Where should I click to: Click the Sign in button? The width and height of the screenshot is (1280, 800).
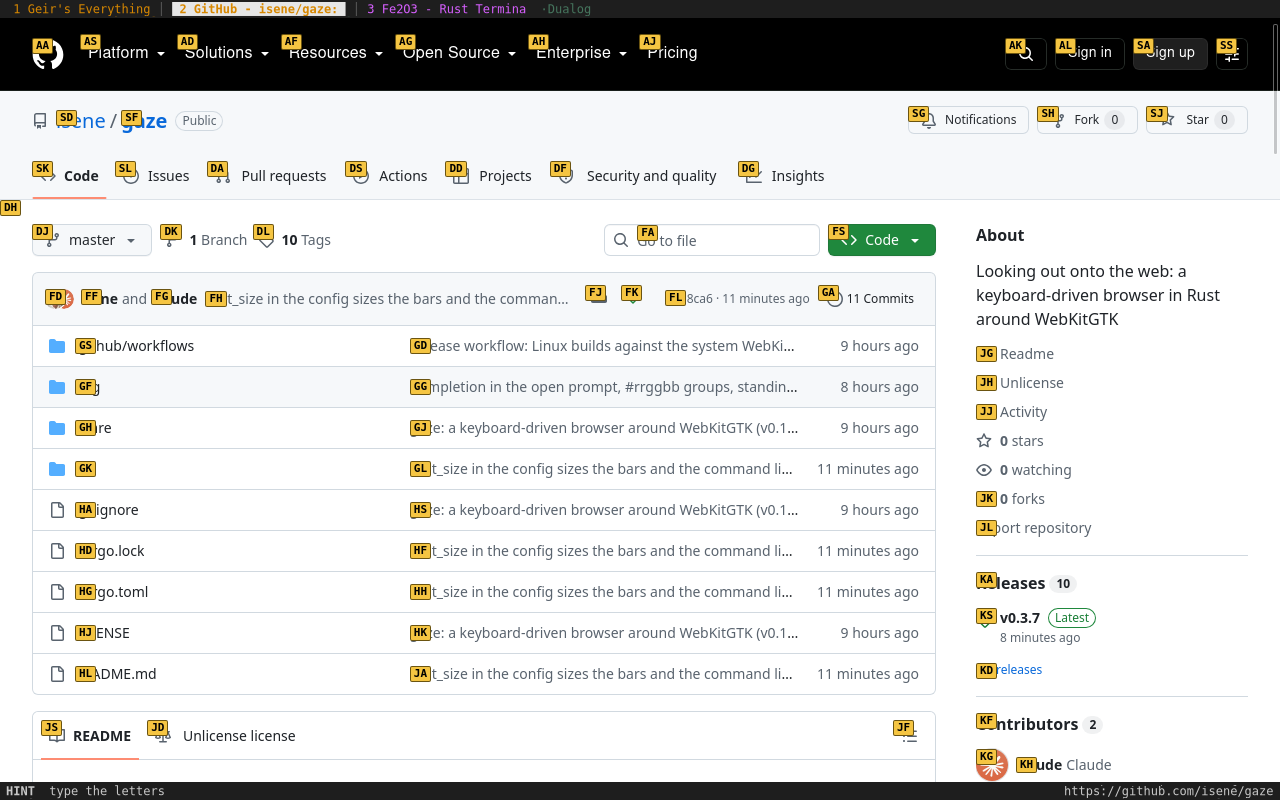click(x=1090, y=53)
